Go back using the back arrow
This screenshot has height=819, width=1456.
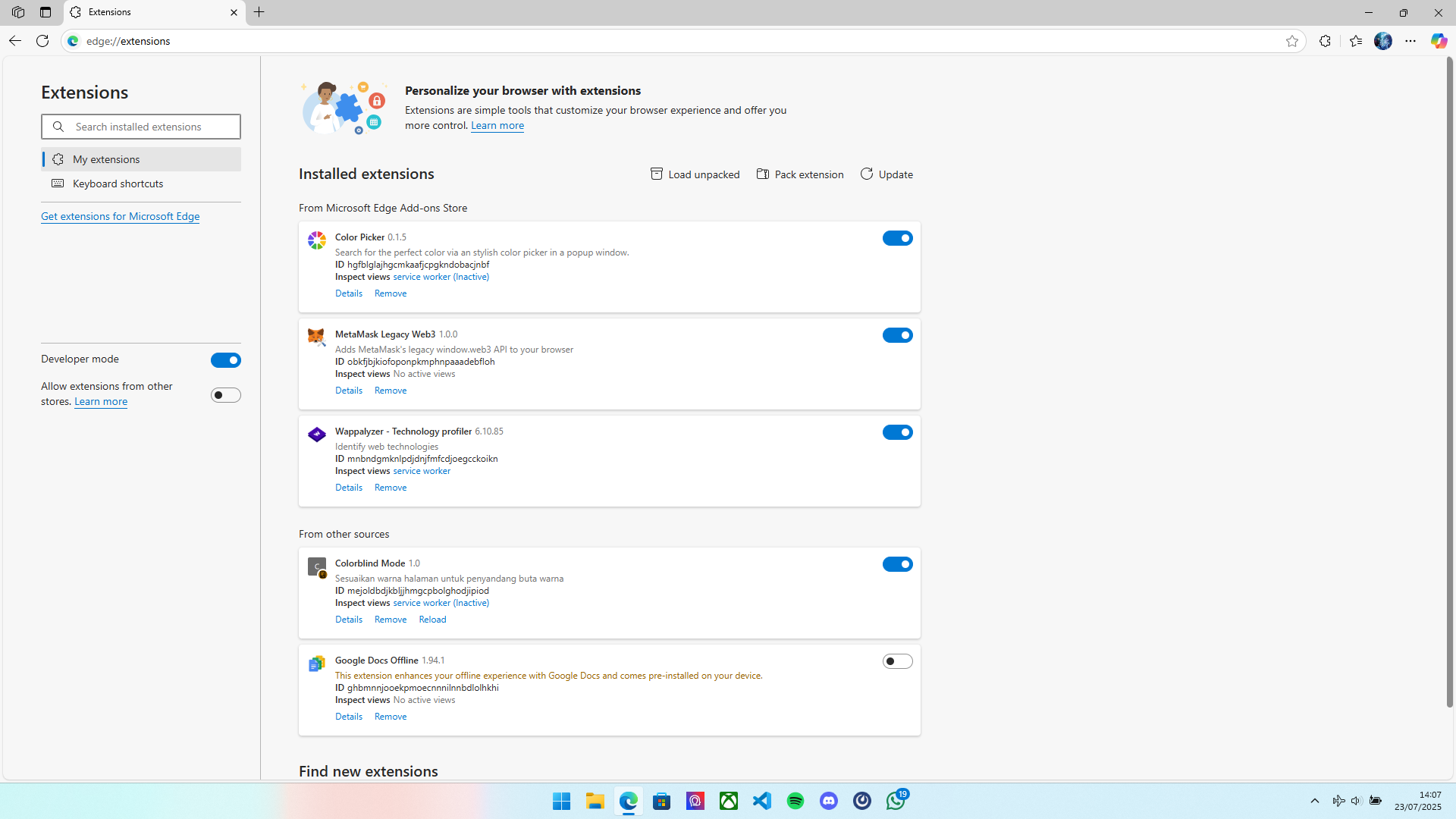point(15,41)
